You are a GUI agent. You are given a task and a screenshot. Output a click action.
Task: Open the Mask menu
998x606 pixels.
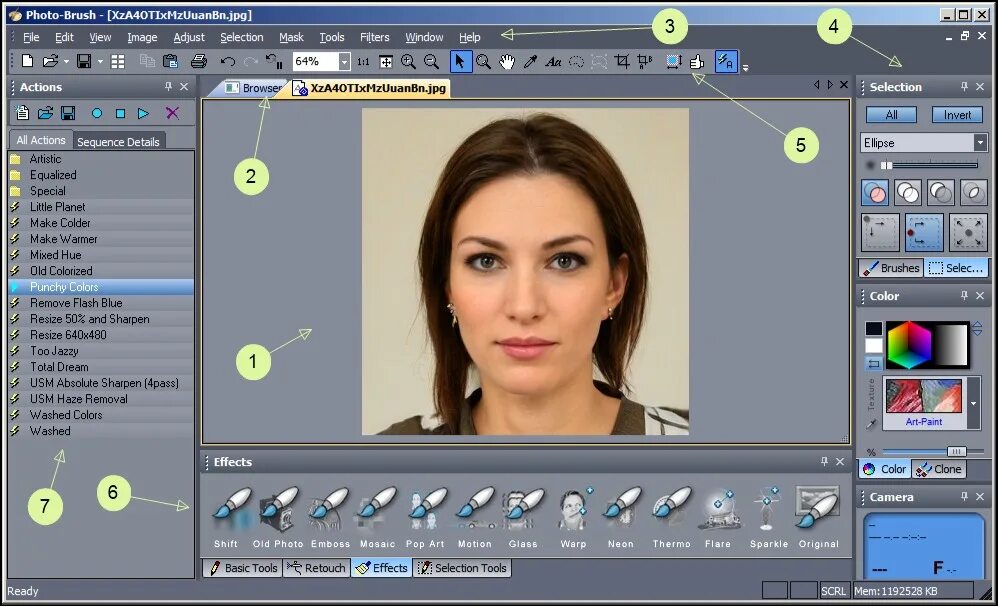coord(292,38)
